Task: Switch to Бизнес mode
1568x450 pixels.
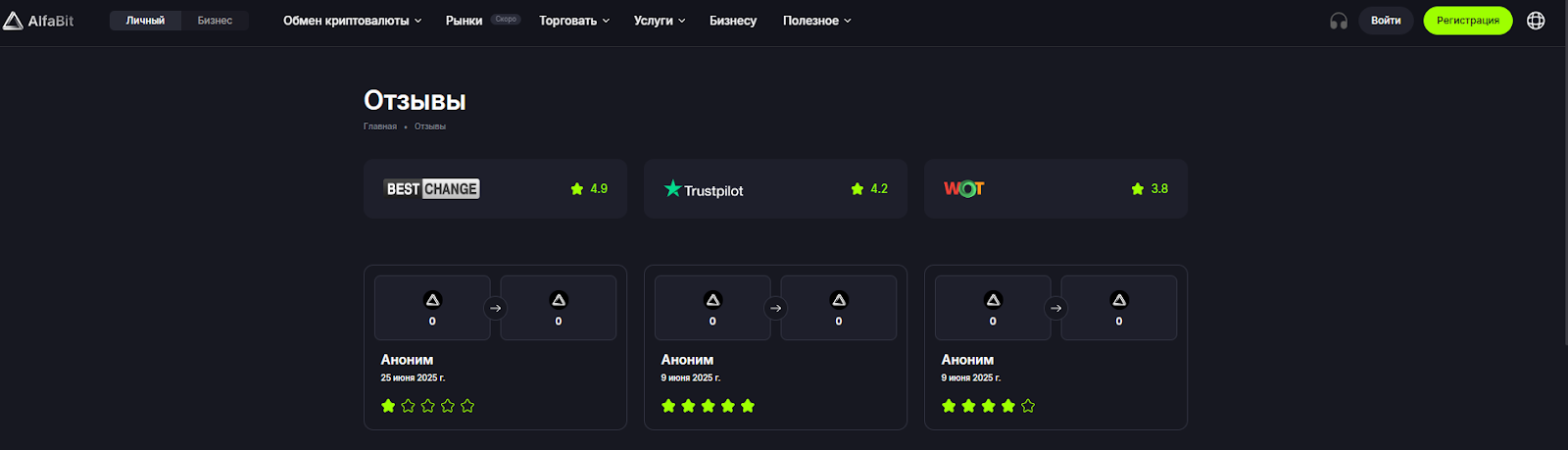Action: (215, 21)
